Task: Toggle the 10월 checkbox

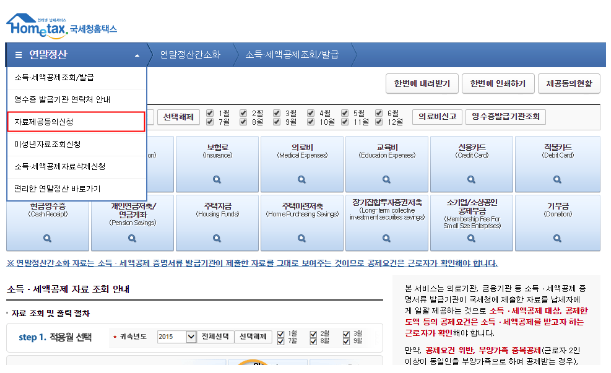Action: click(311, 122)
